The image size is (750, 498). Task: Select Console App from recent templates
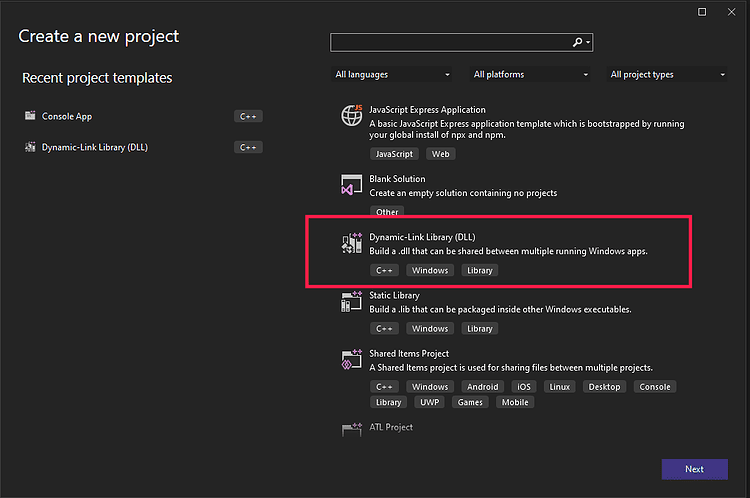(x=68, y=116)
